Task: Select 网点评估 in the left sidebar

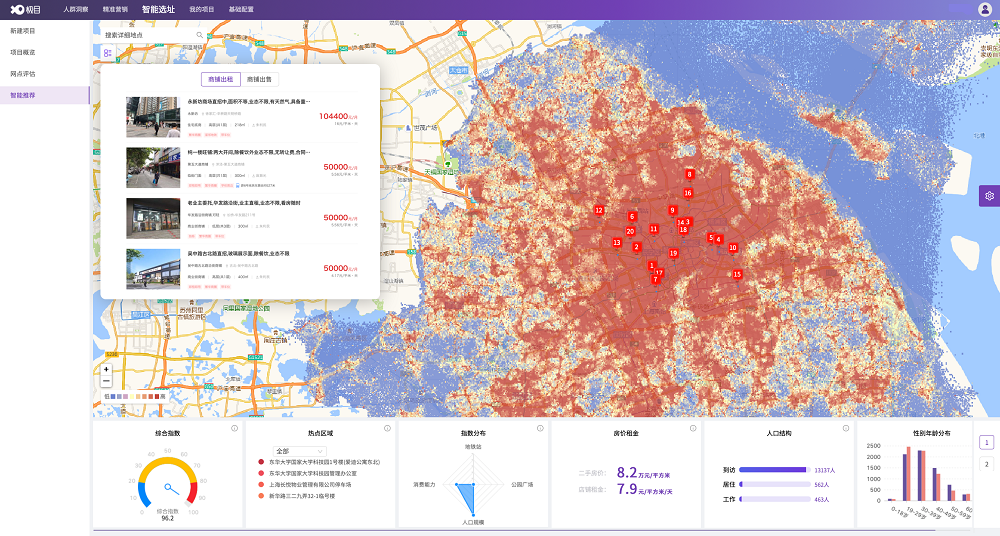Action: [x=23, y=73]
